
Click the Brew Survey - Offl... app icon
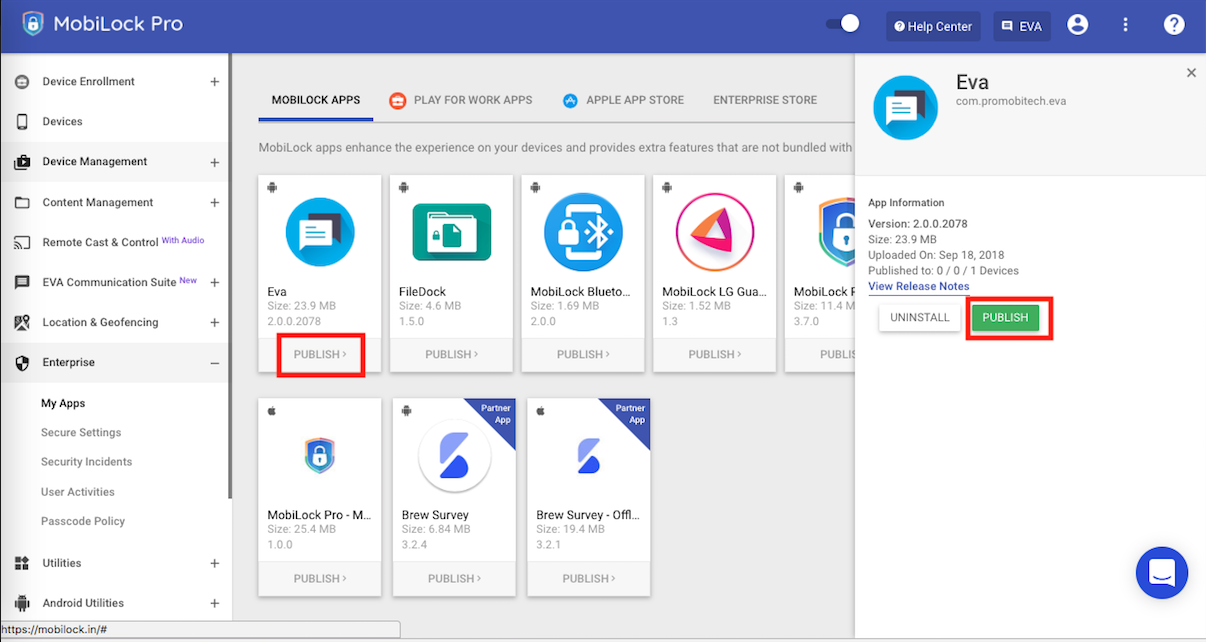pyautogui.click(x=589, y=455)
